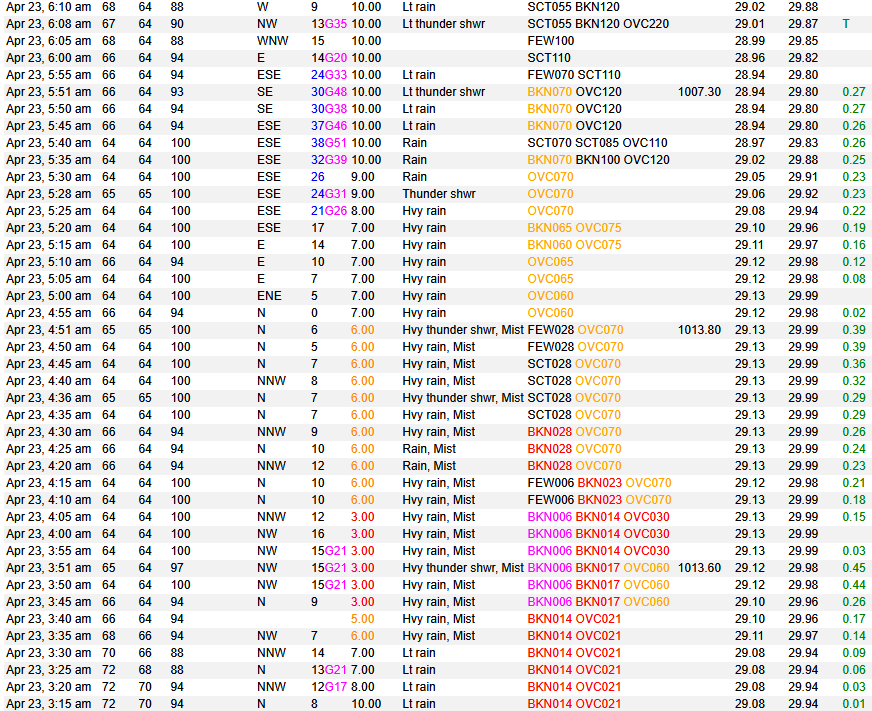Select the wind value 21G26
872x711 pixels.
tap(329, 211)
